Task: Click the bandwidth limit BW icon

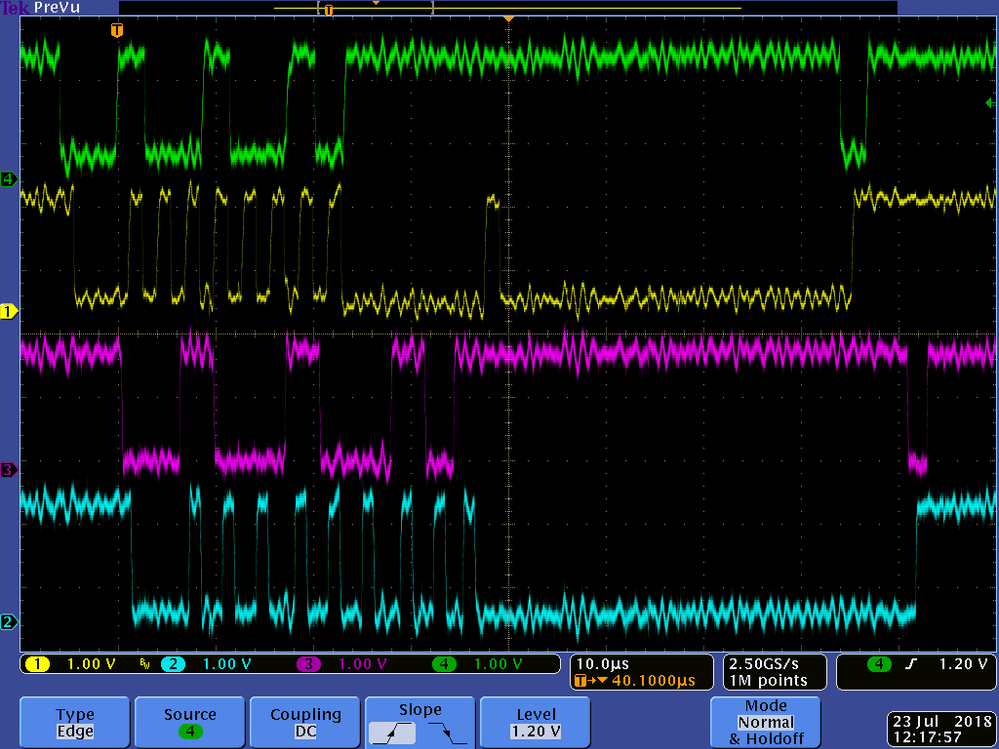Action: (x=145, y=665)
